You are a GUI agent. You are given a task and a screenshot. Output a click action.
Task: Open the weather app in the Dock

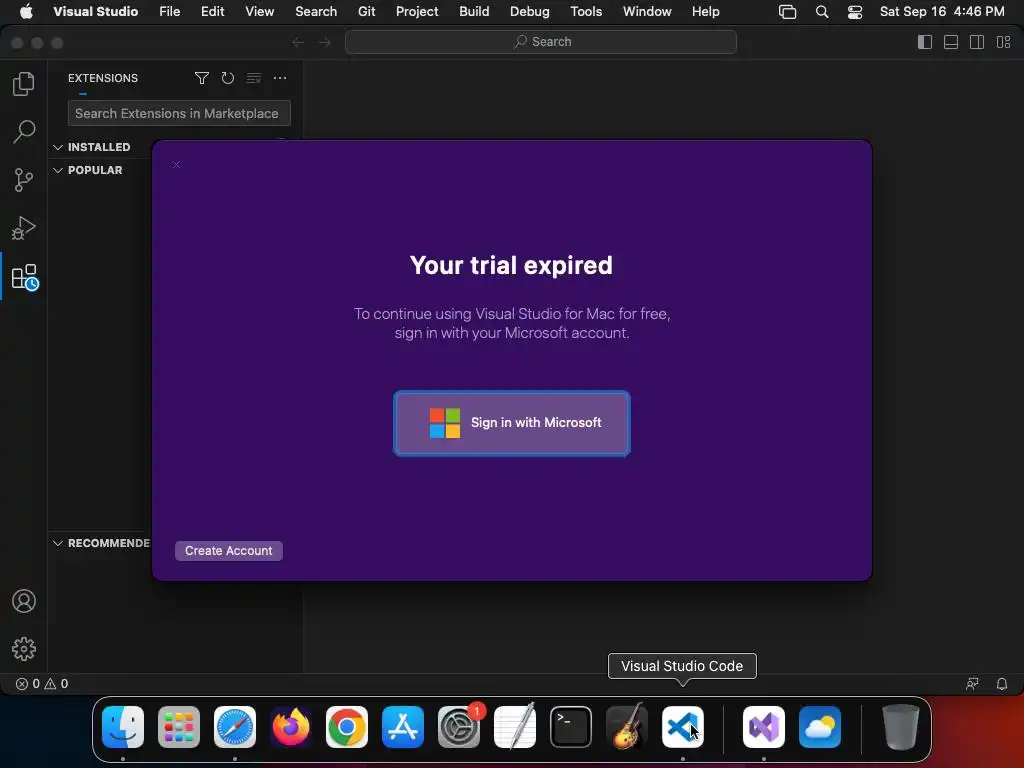click(820, 727)
